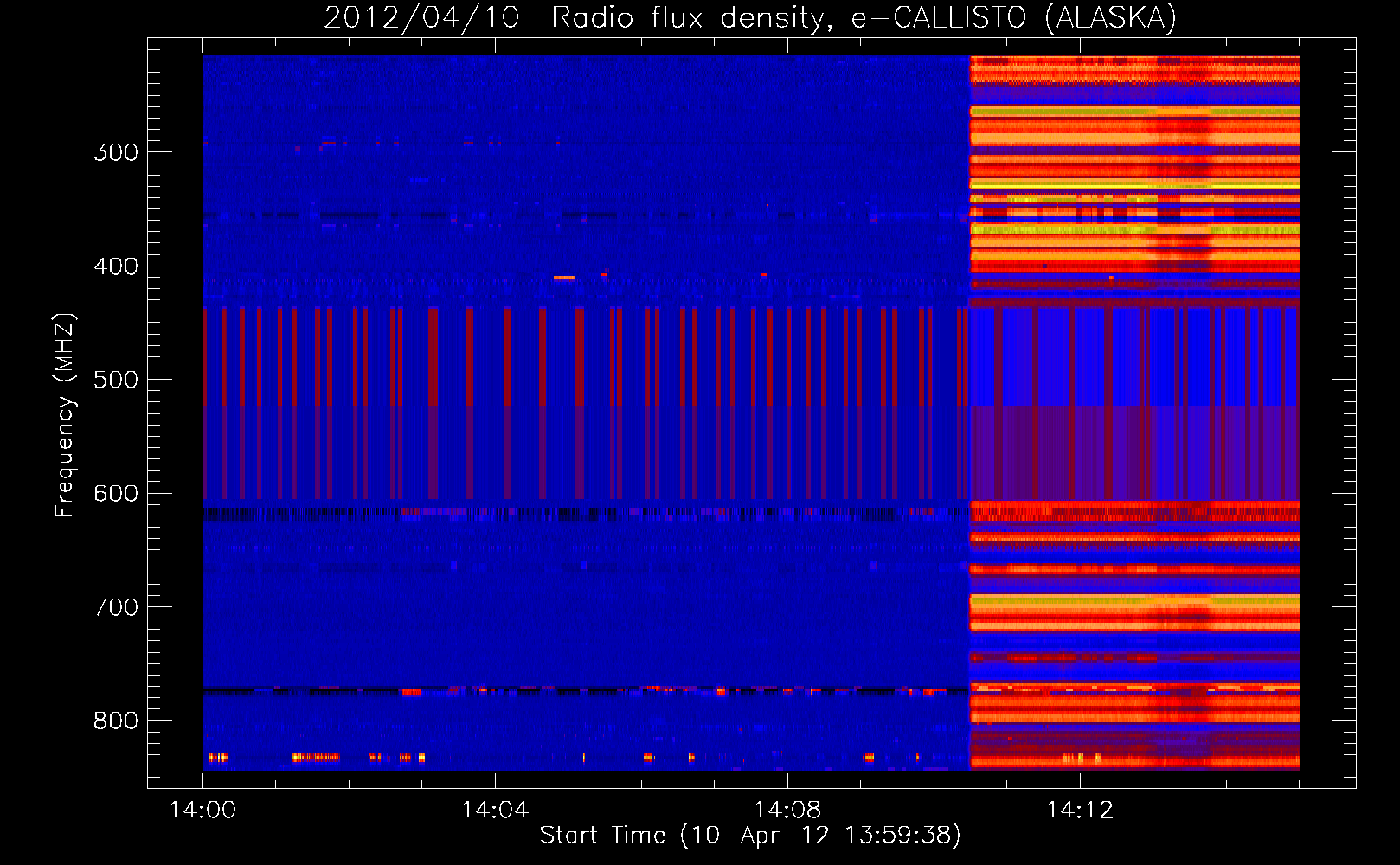Screen dimensions: 1400x865
Task: Click the 300 frequency tick label
Action: coord(116,153)
